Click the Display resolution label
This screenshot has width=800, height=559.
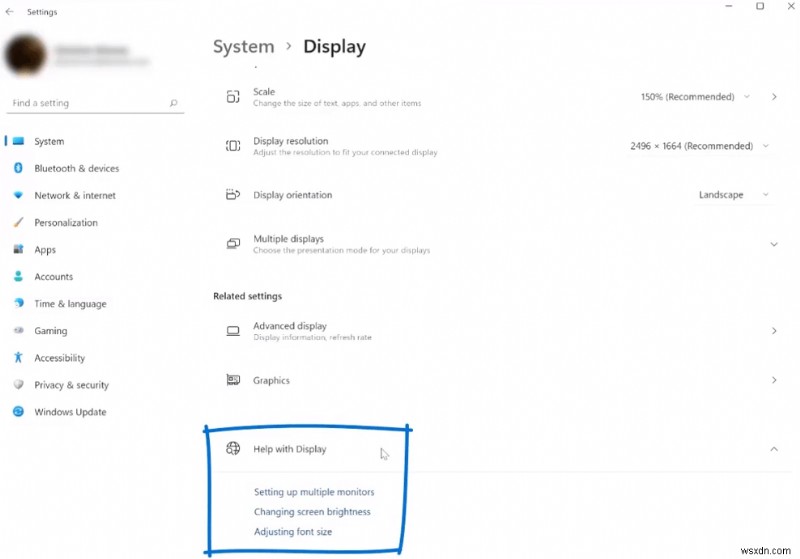[x=290, y=141]
